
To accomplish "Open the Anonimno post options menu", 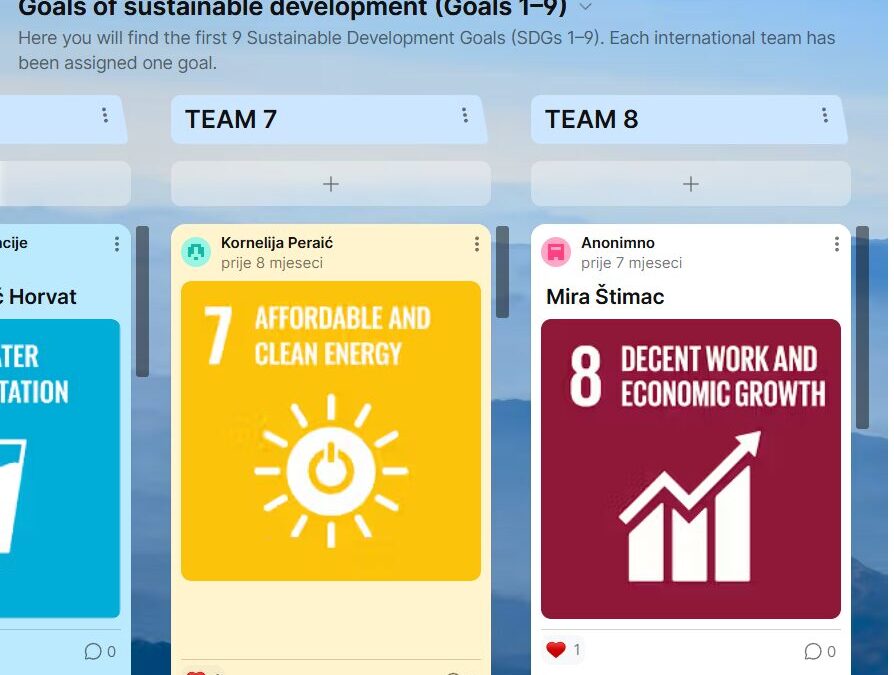I will point(836,245).
